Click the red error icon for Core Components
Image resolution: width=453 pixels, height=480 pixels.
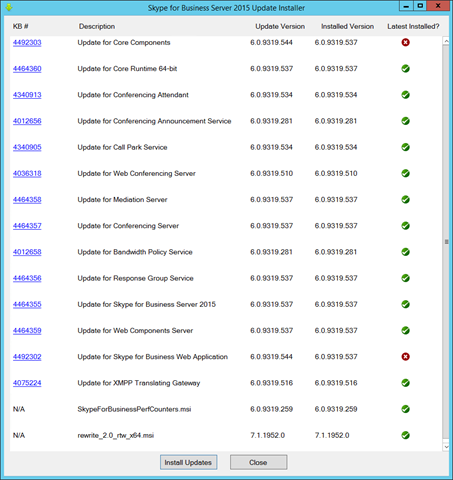pos(405,42)
